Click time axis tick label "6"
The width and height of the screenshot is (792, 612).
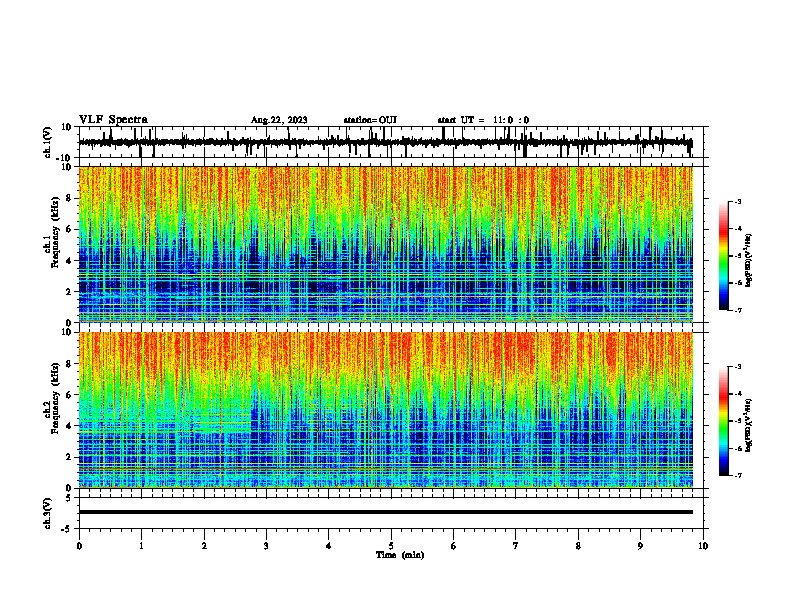(454, 546)
